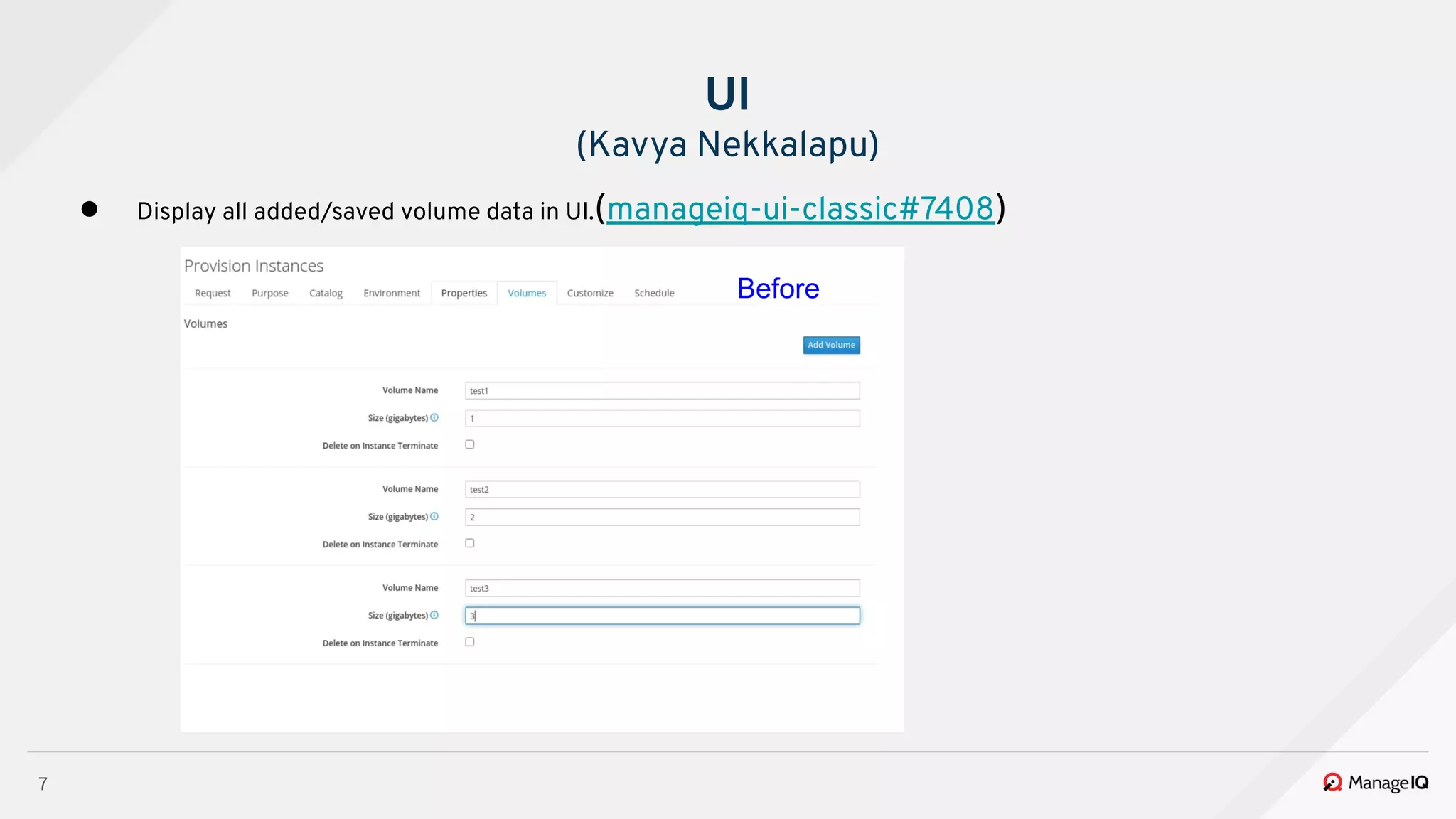Click the Size field containing 3
This screenshot has width=1456, height=819.
pos(662,616)
